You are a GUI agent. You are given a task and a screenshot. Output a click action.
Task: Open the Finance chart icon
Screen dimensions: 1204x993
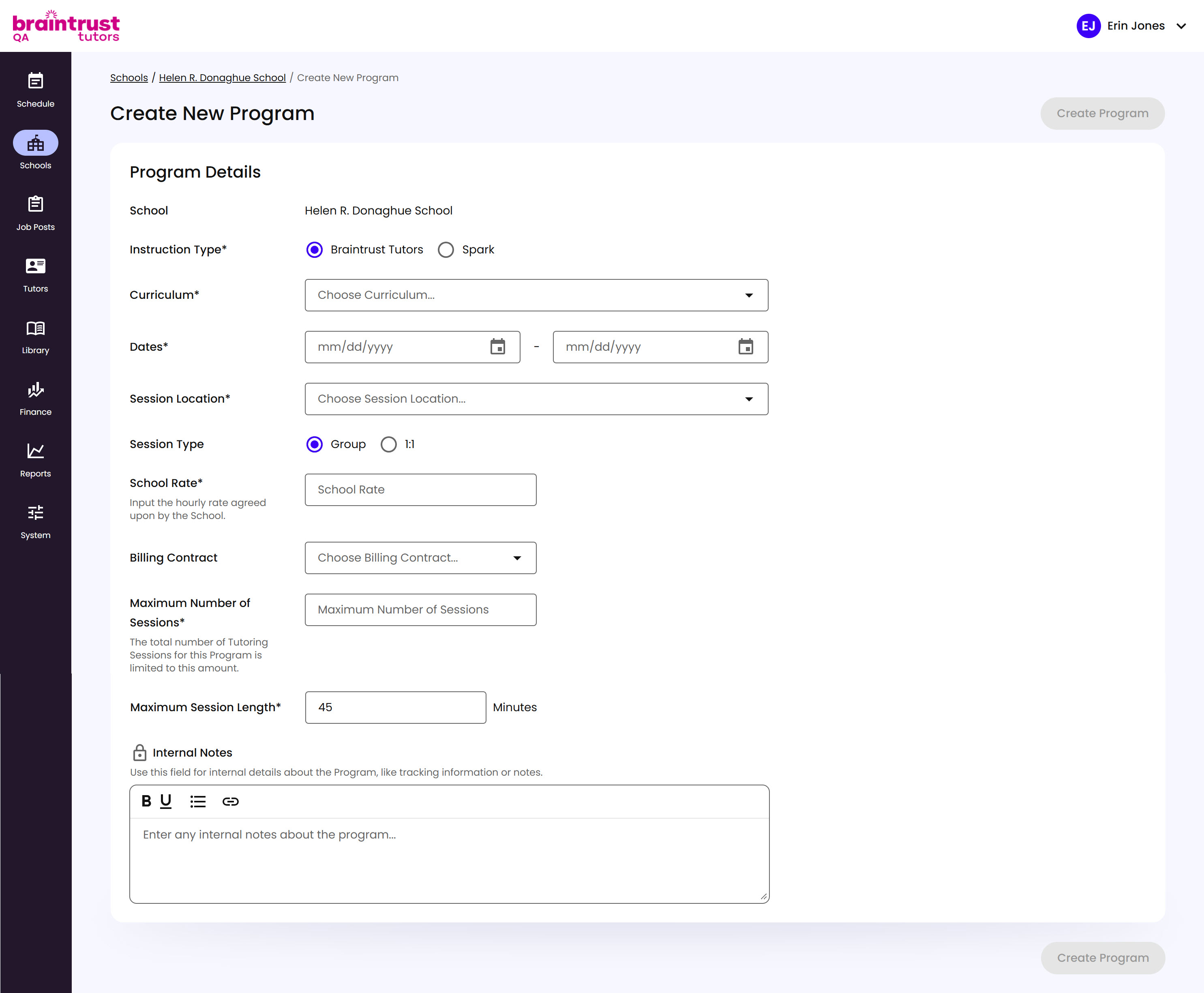[x=35, y=390]
